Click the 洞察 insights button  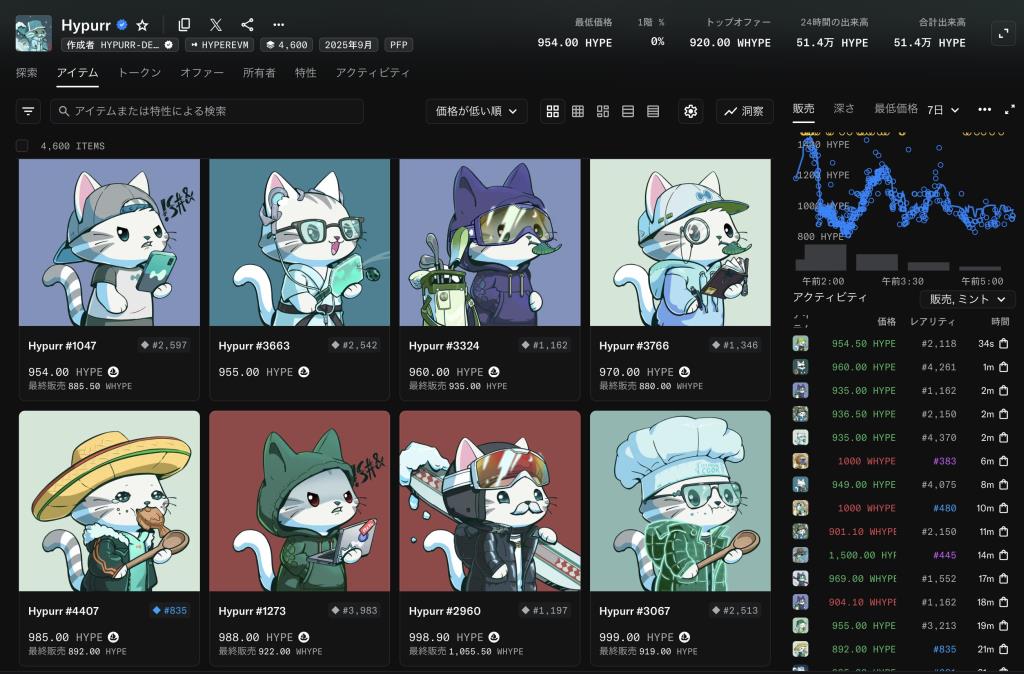pyautogui.click(x=744, y=111)
